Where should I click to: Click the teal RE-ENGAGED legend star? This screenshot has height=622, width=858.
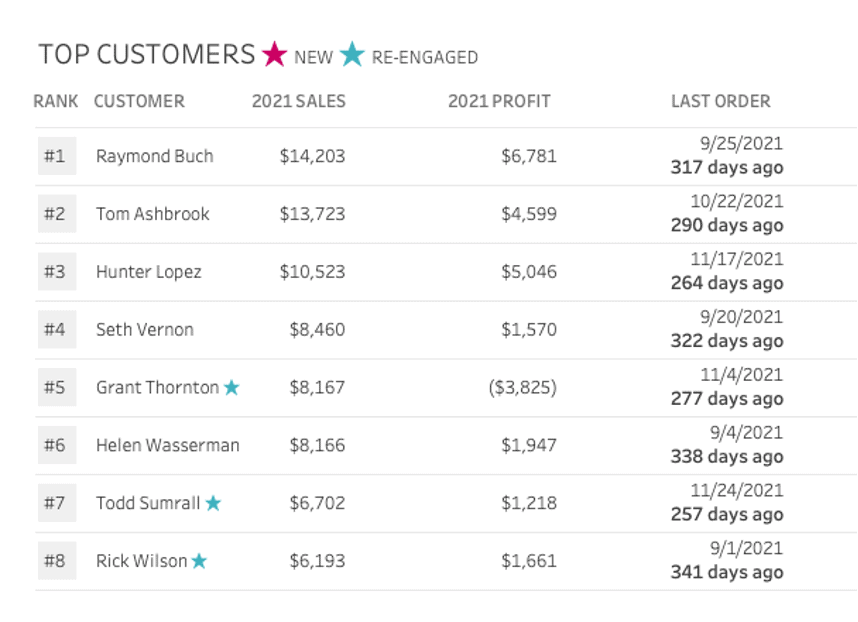pos(352,54)
